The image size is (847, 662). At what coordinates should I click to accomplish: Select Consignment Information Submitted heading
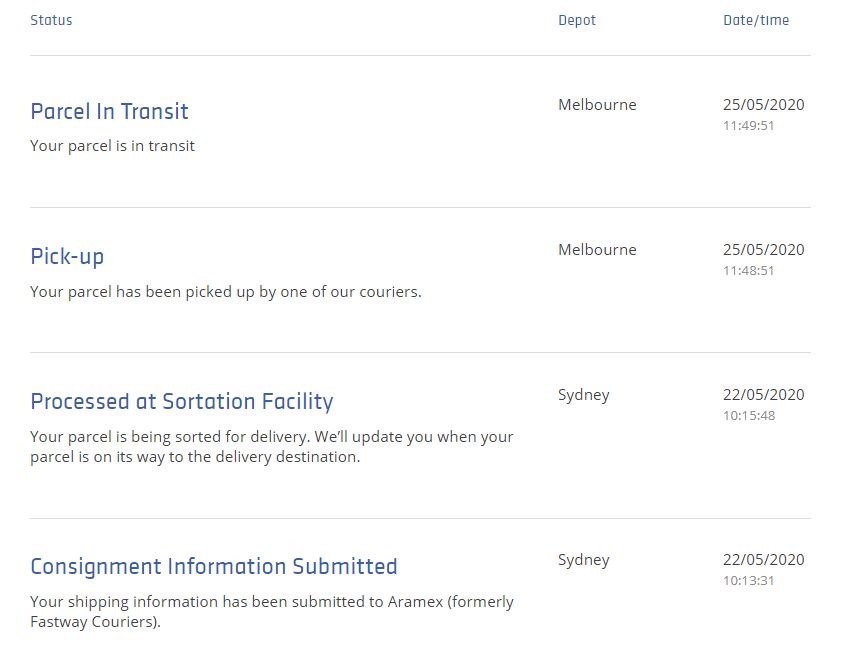[x=213, y=566]
